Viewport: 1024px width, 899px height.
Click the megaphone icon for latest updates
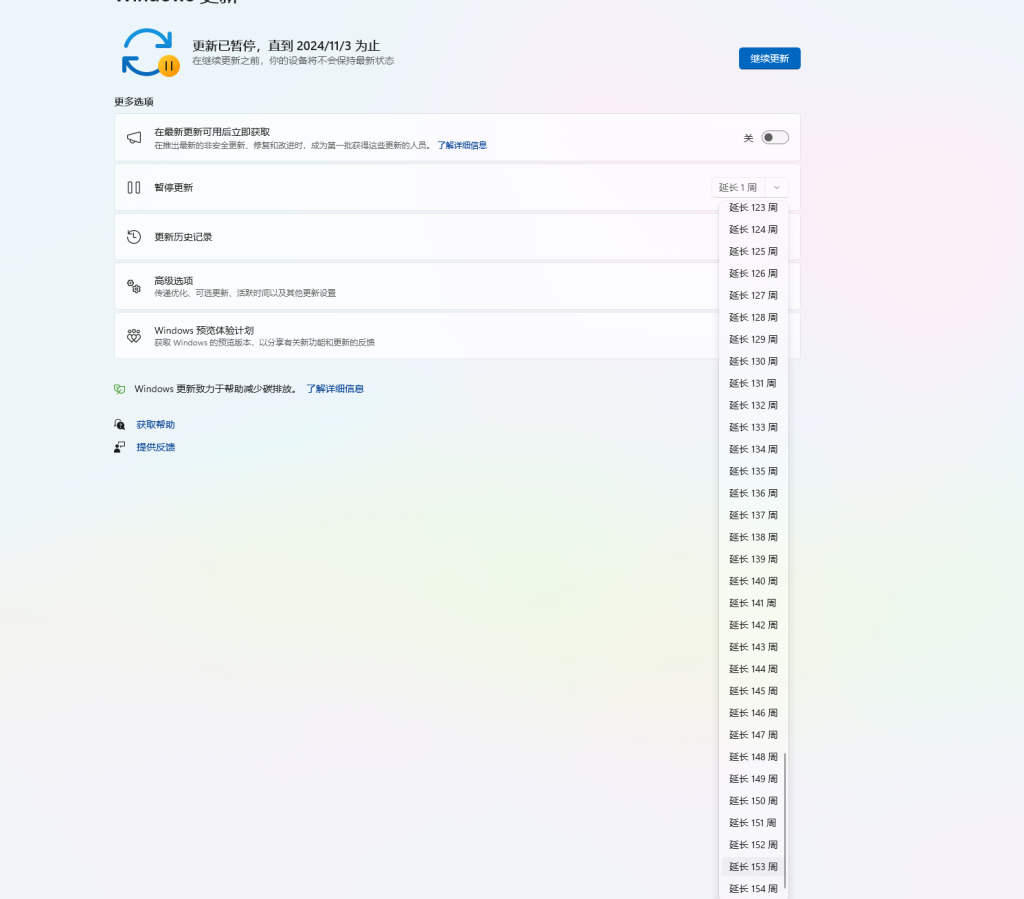point(134,138)
